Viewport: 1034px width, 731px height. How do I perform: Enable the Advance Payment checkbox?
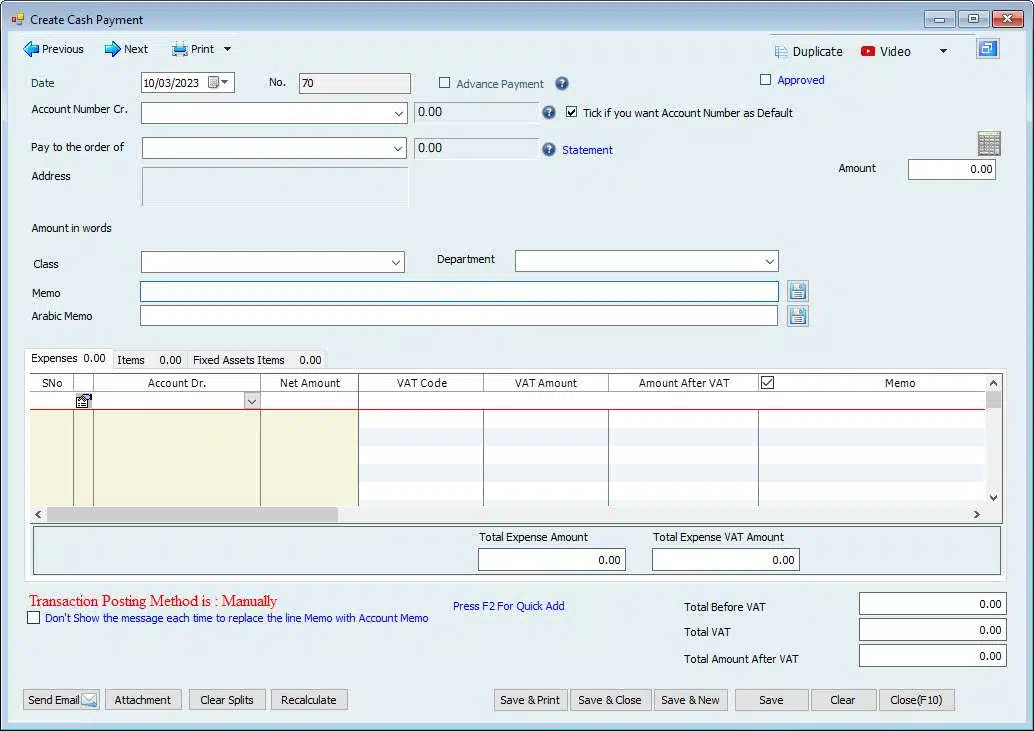pos(445,84)
